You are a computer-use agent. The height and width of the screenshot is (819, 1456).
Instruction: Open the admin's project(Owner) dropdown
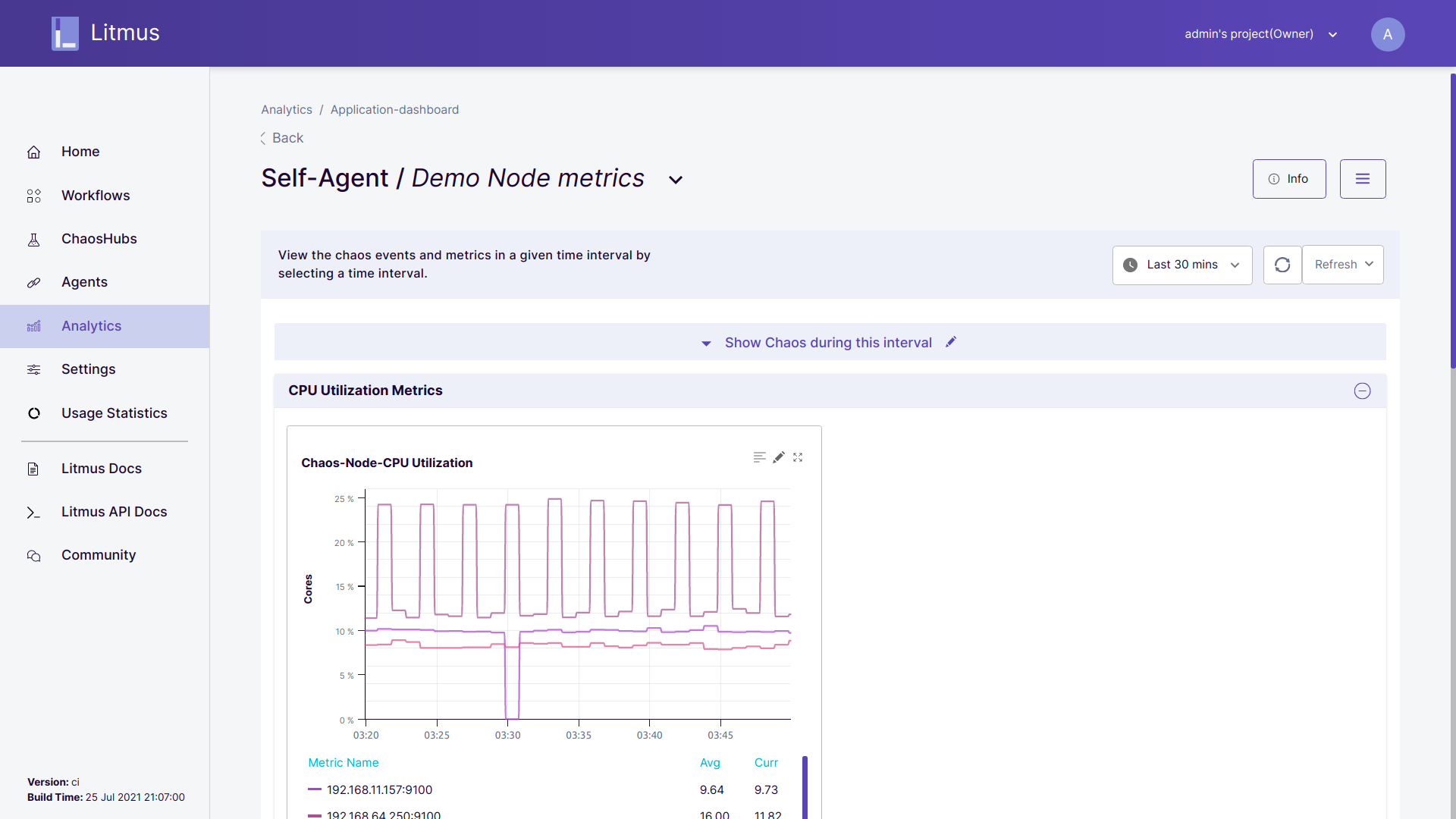click(1260, 34)
